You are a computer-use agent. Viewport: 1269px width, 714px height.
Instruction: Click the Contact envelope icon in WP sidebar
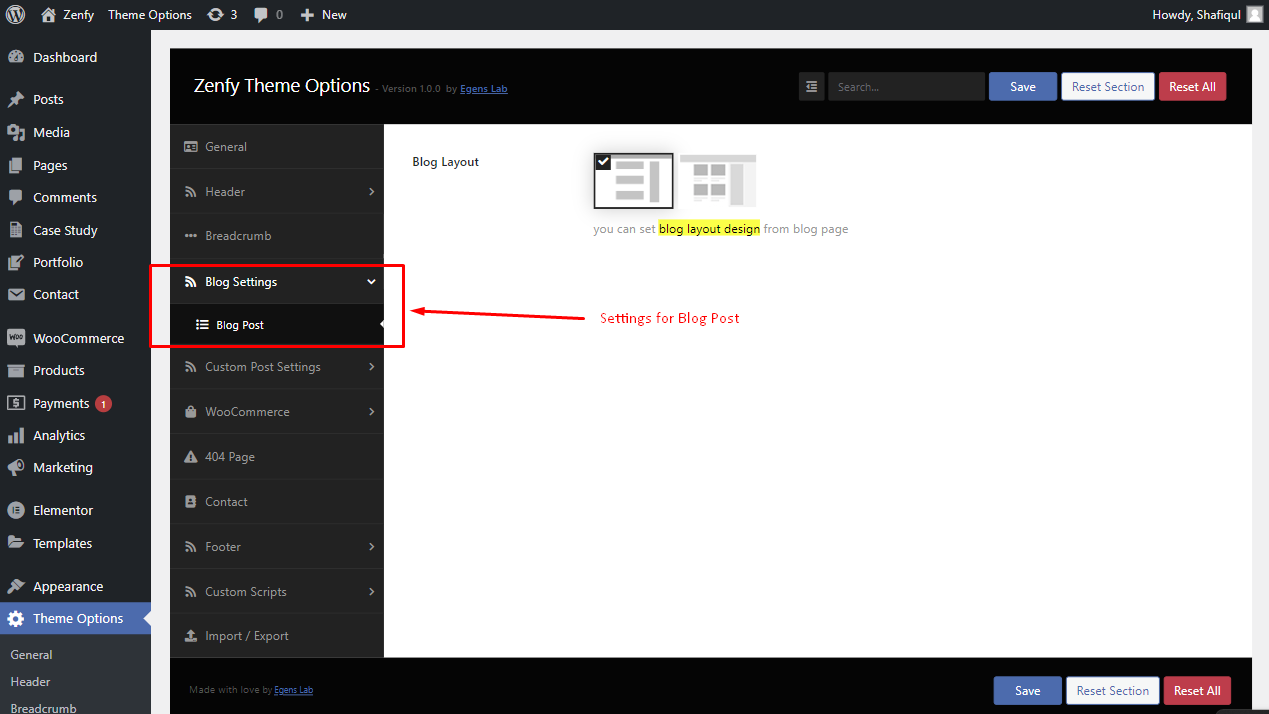coord(16,294)
